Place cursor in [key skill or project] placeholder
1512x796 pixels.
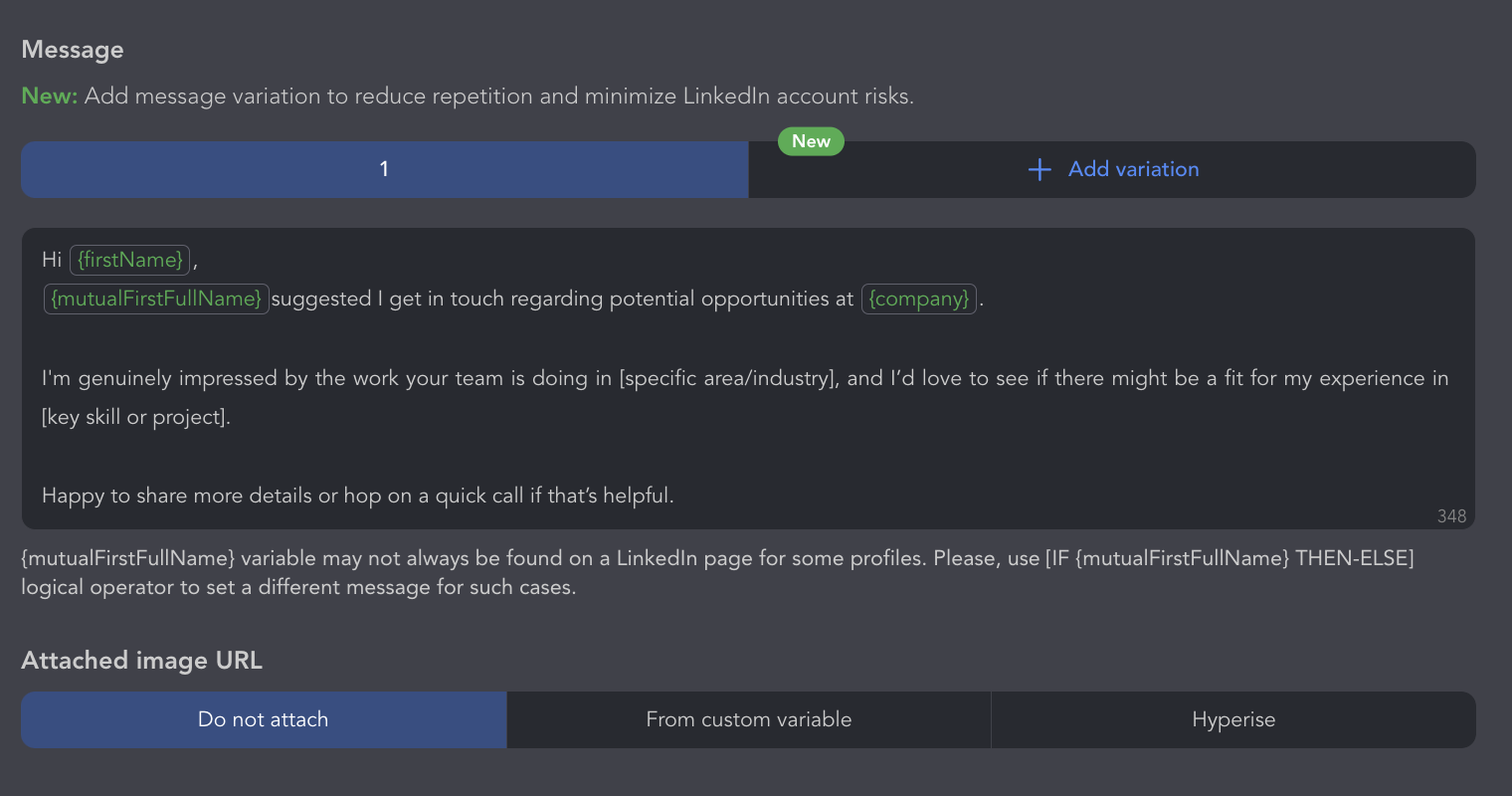click(x=136, y=417)
